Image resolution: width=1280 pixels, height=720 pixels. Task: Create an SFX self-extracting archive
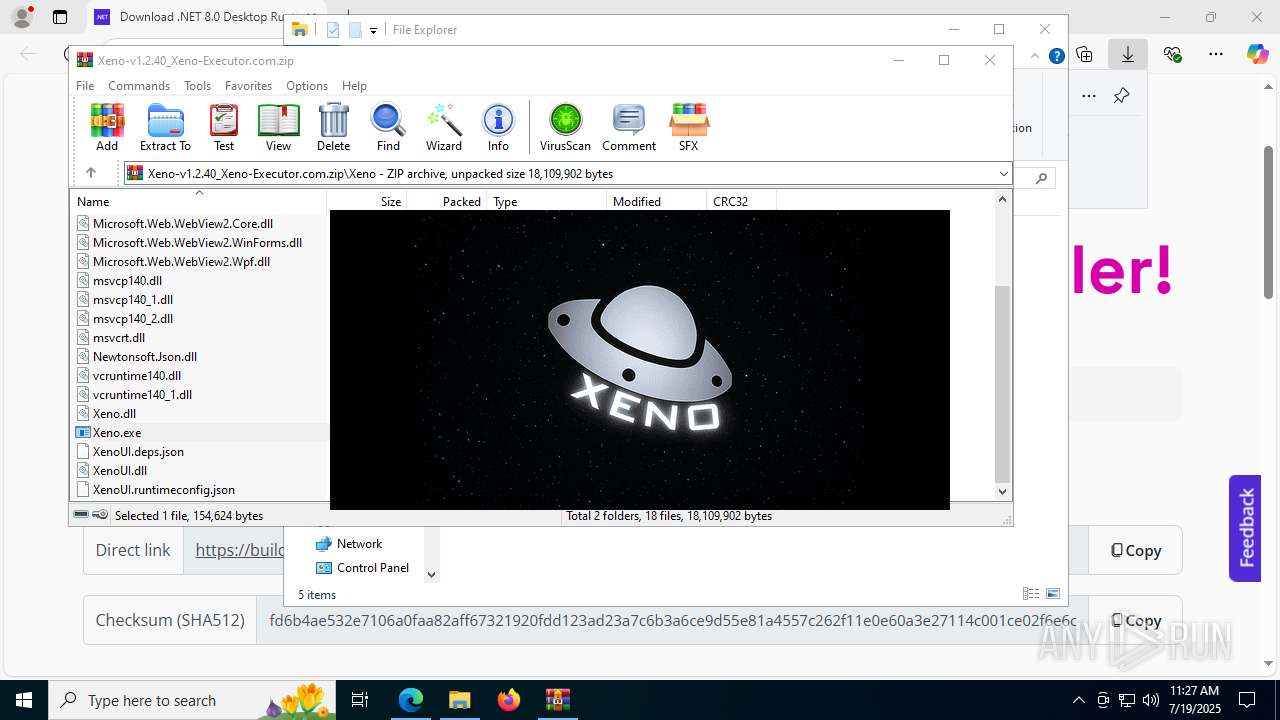(x=689, y=127)
